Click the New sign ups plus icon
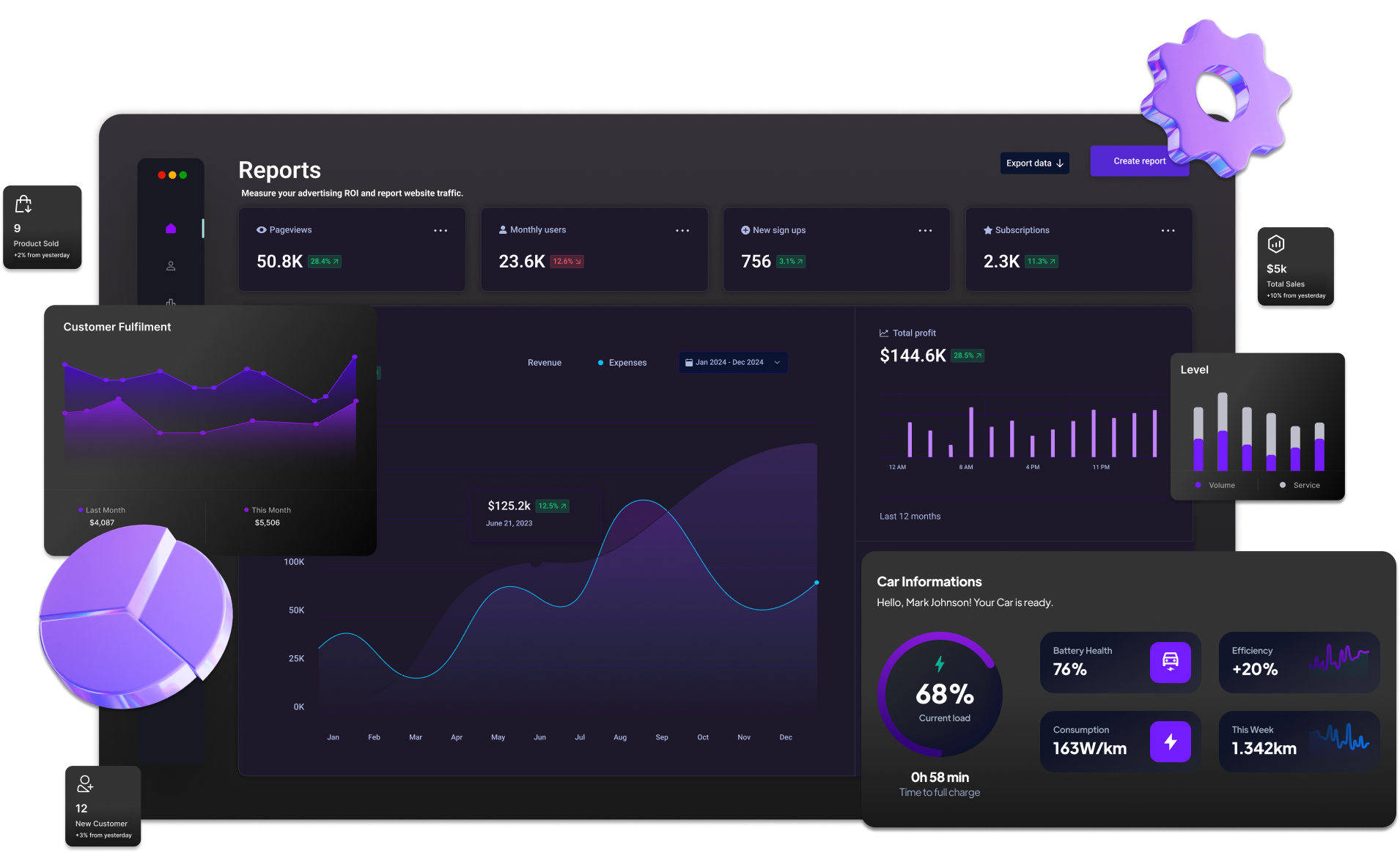 [x=745, y=230]
